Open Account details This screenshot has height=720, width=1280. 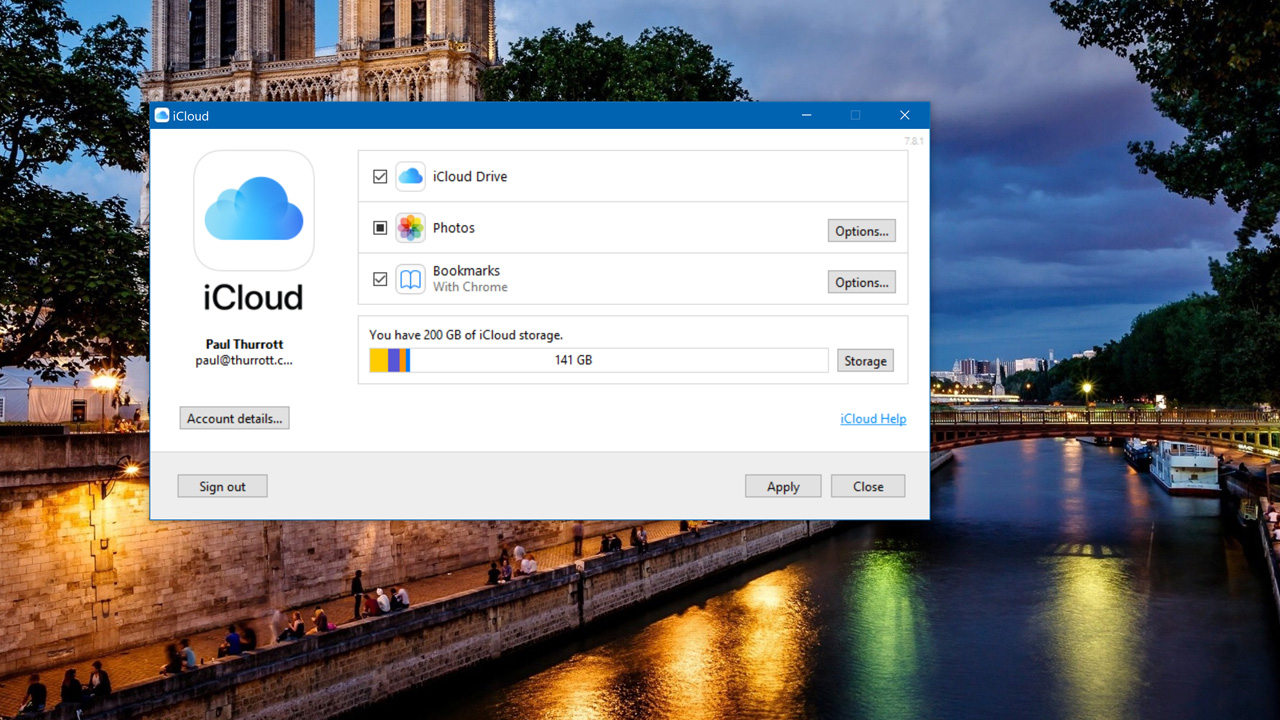(234, 419)
